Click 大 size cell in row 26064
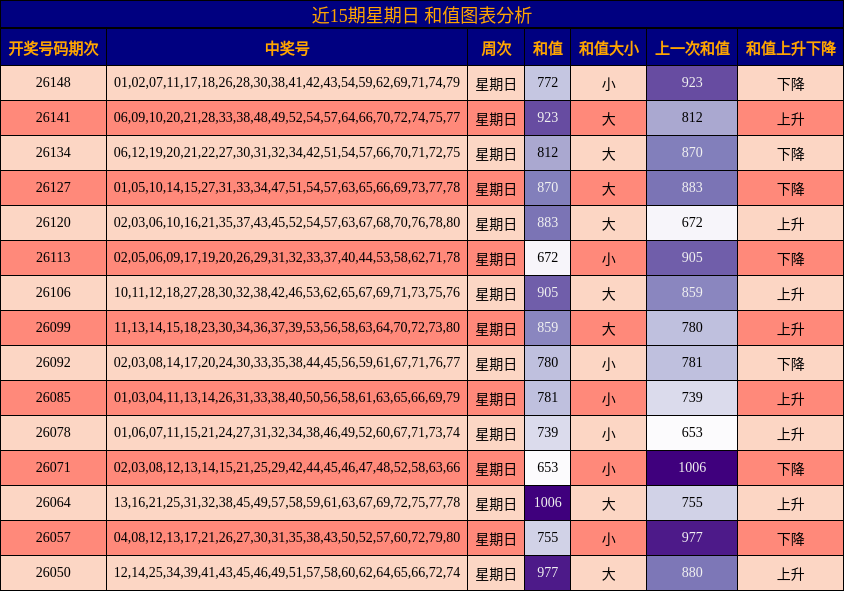Image resolution: width=844 pixels, height=591 pixels. tap(608, 503)
